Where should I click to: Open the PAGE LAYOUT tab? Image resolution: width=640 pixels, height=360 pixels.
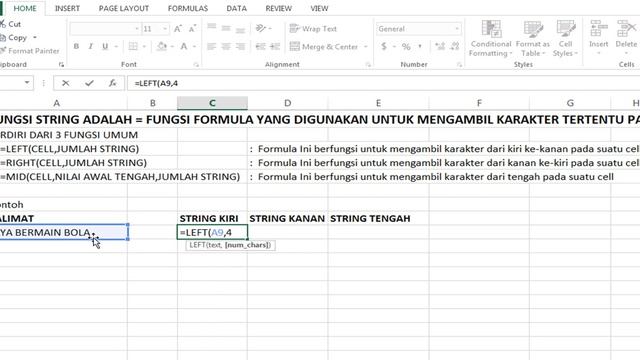124,8
